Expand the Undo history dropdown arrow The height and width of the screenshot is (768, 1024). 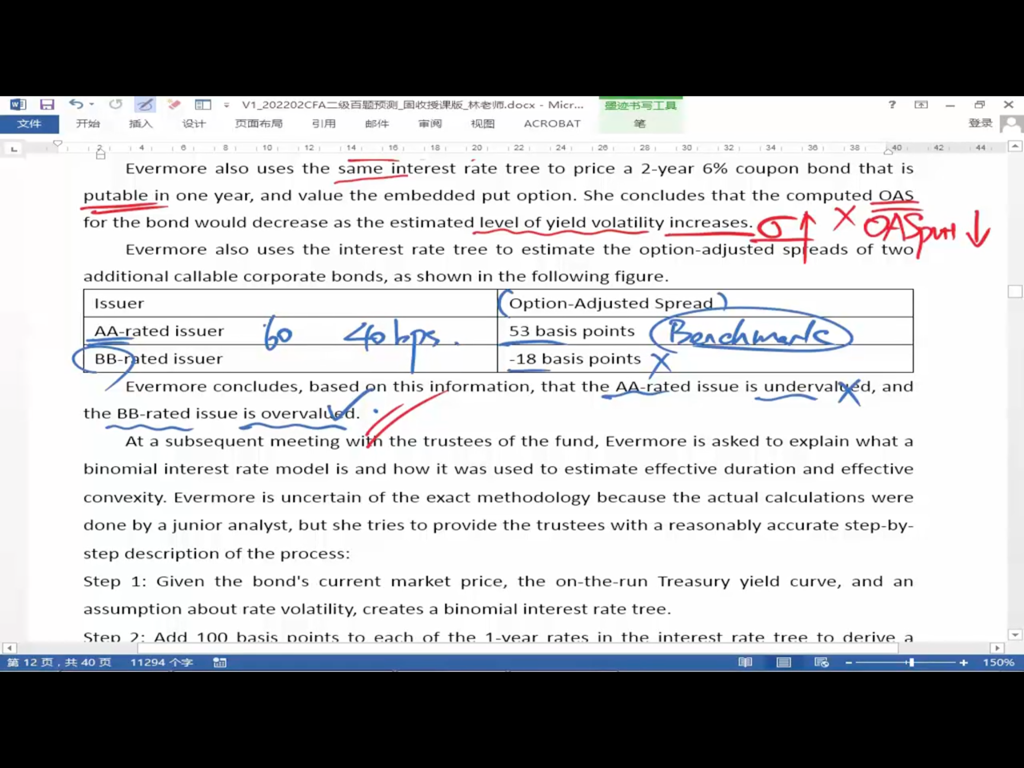pyautogui.click(x=91, y=104)
